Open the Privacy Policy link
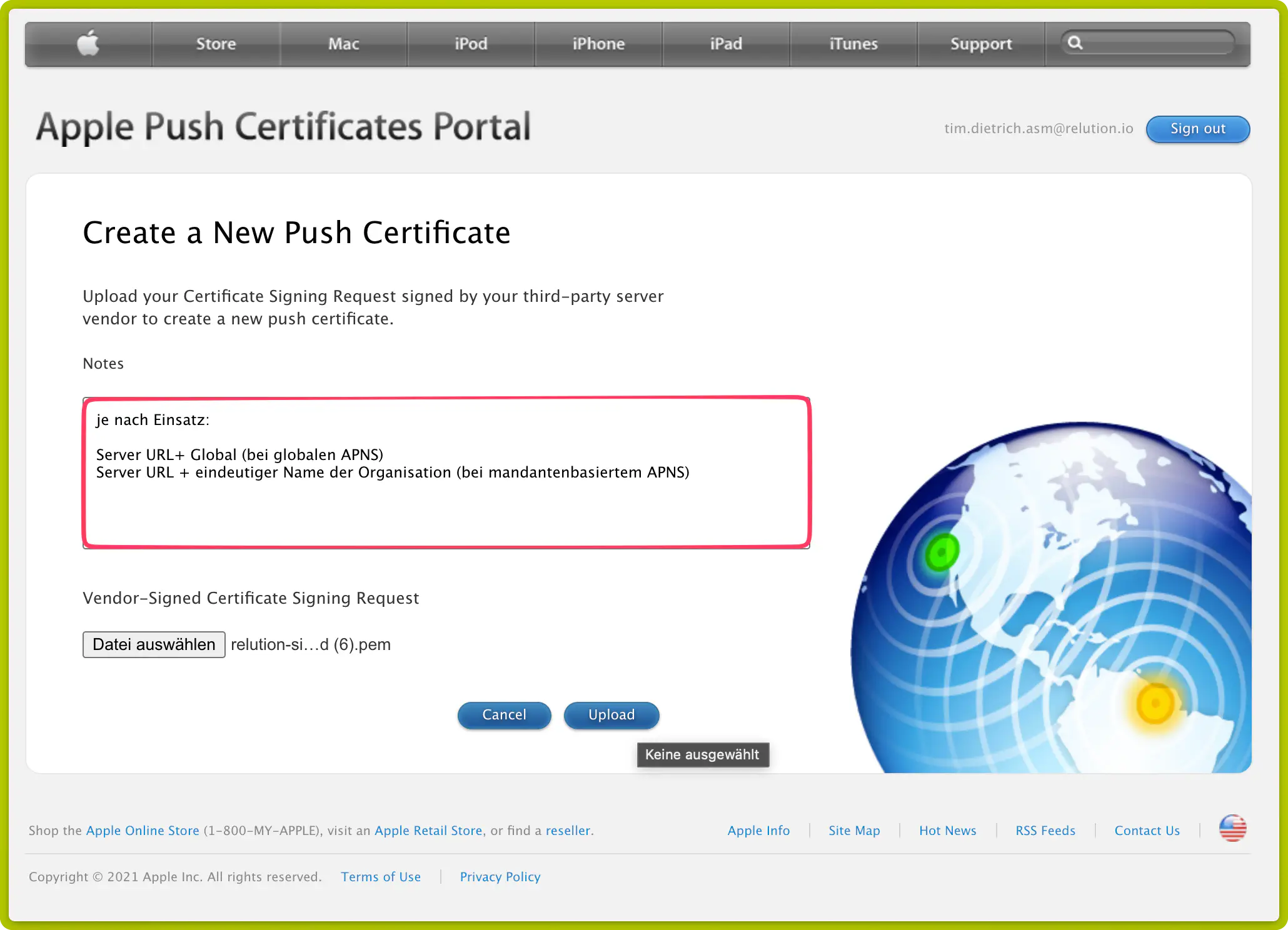 500,877
